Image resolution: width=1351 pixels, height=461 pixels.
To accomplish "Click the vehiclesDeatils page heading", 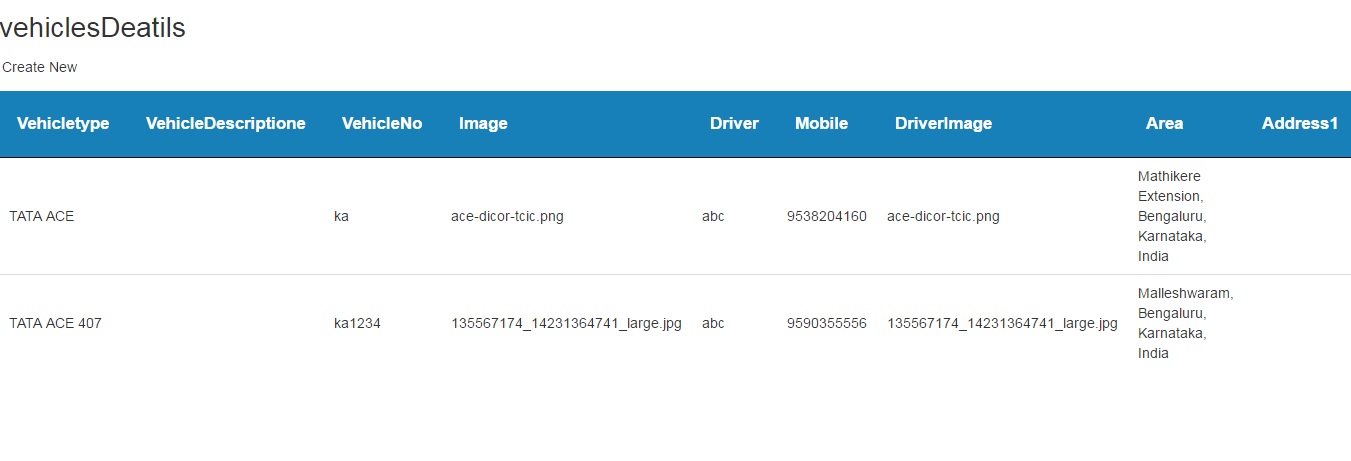I will tap(93, 28).
